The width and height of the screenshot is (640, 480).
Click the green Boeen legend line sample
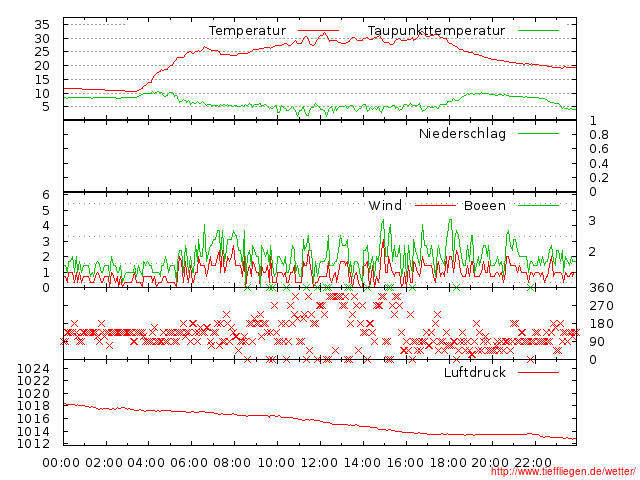pyautogui.click(x=538, y=205)
